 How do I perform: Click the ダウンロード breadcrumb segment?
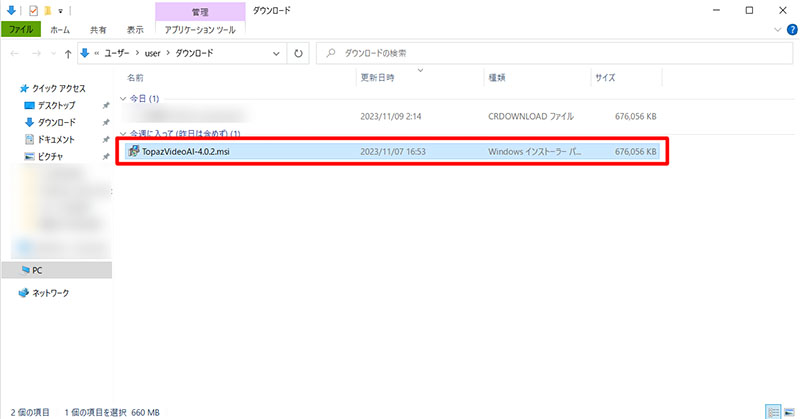click(x=194, y=53)
